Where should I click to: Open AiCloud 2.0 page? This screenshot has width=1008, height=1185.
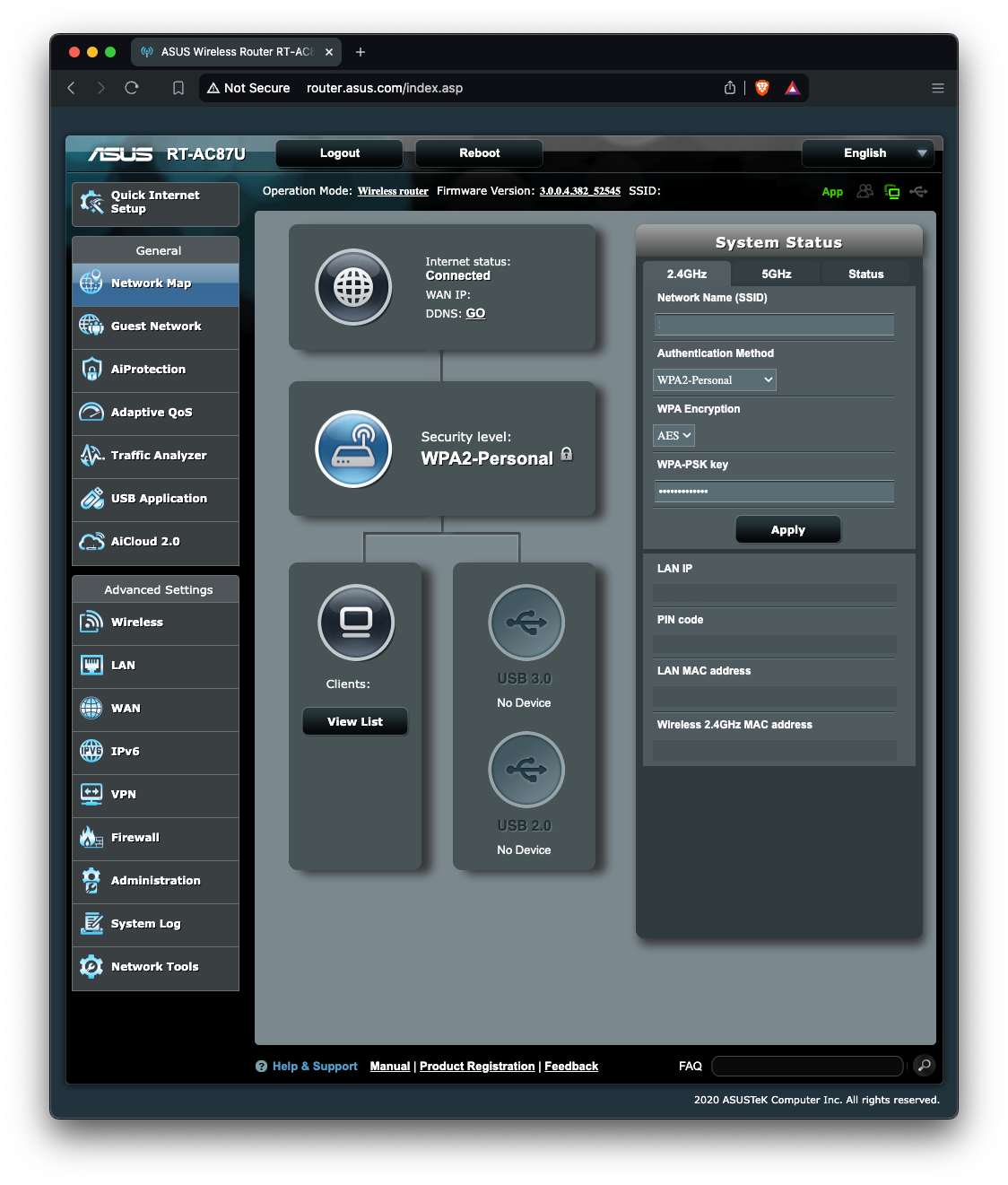coord(155,542)
